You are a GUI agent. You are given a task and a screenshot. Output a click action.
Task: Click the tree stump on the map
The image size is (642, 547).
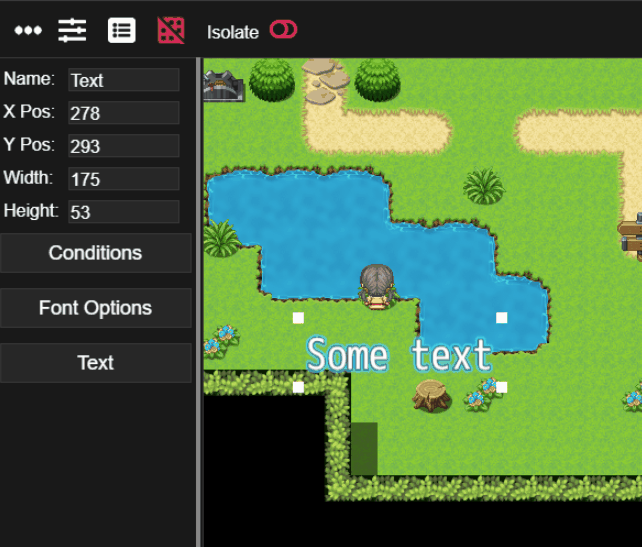pos(432,395)
